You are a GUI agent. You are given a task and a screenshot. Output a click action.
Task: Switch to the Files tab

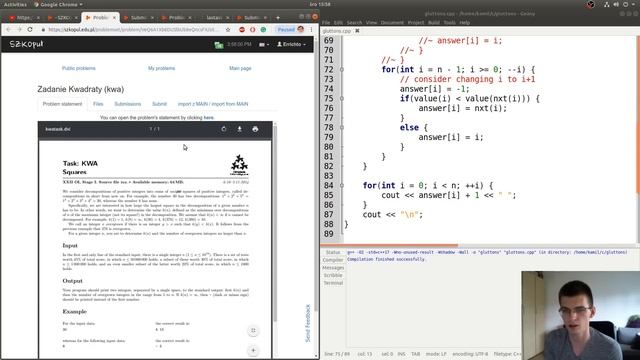[x=98, y=104]
